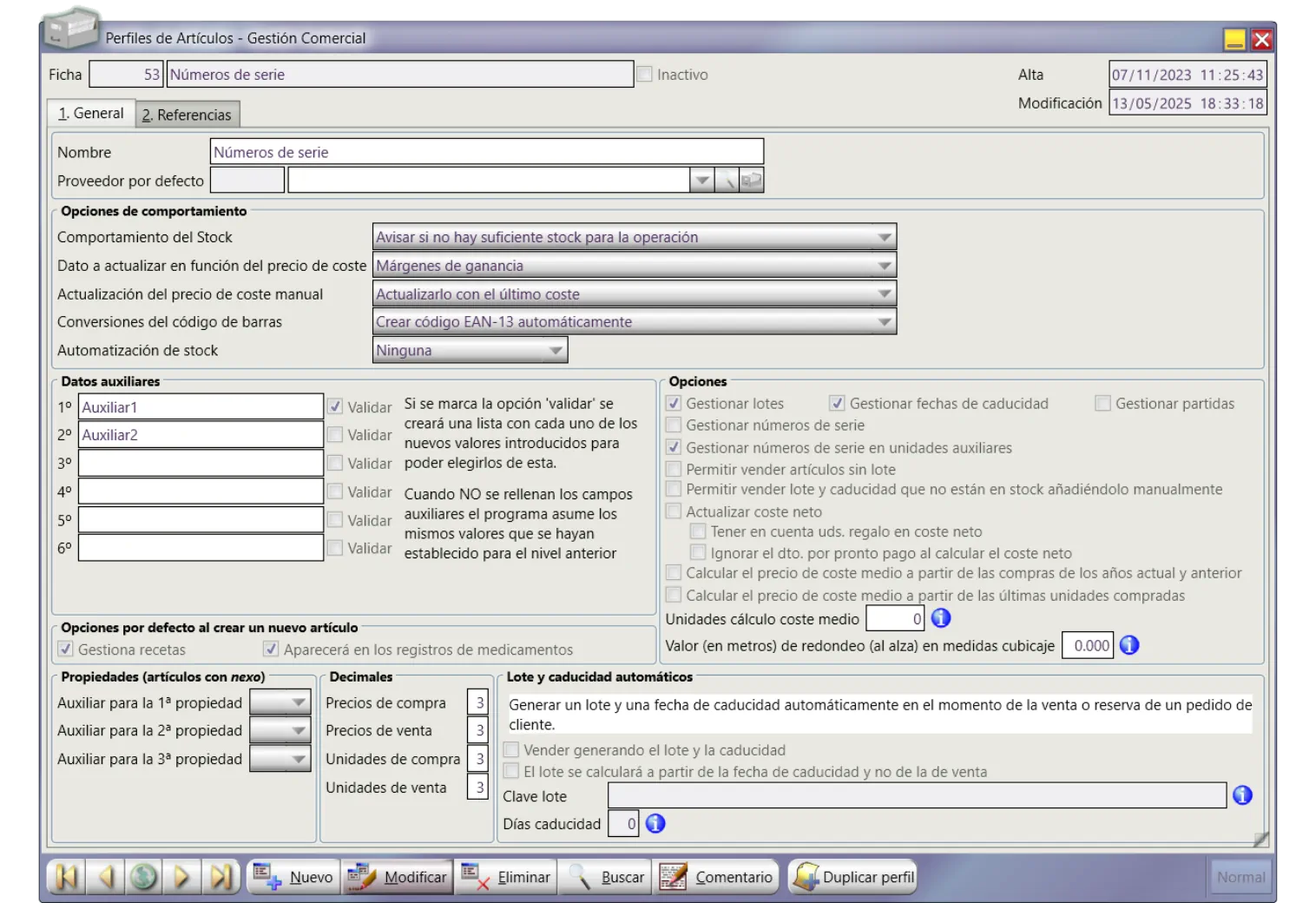The width and height of the screenshot is (1316, 903).
Task: Go to the previous record
Action: (105, 877)
